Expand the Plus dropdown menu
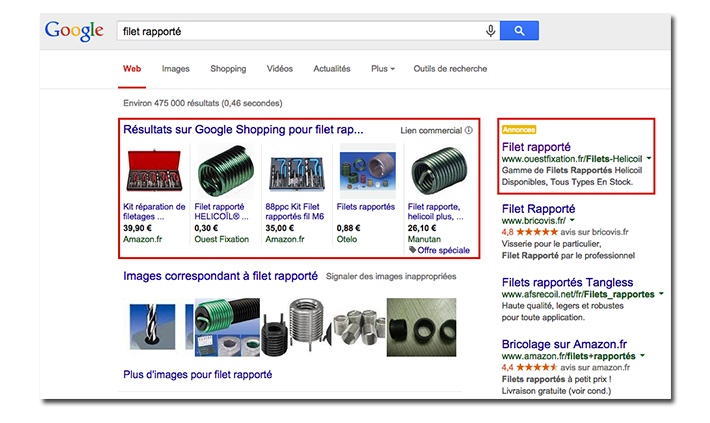 point(383,69)
